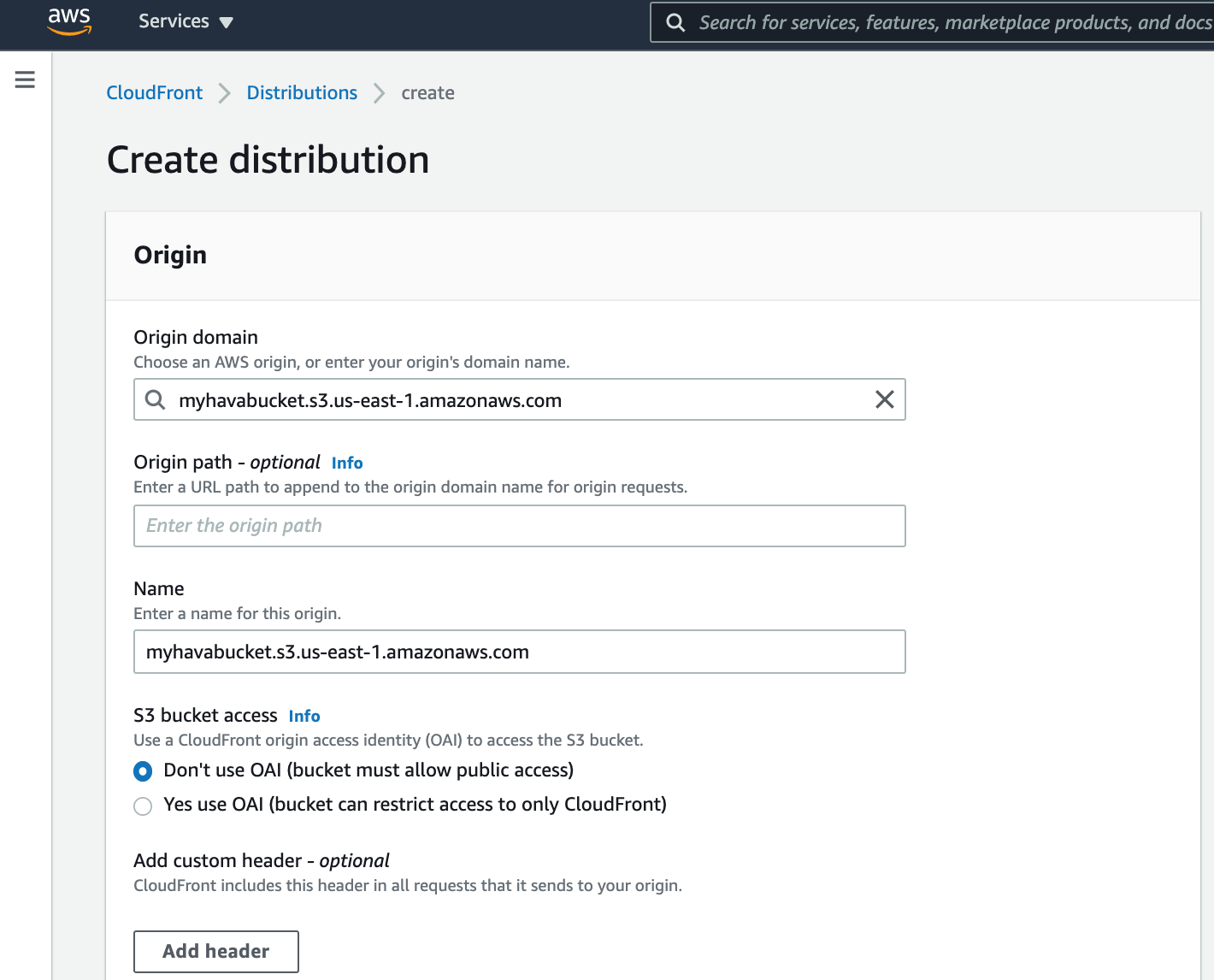
Task: Open the navigation sidebar hamburger menu
Action: point(24,79)
